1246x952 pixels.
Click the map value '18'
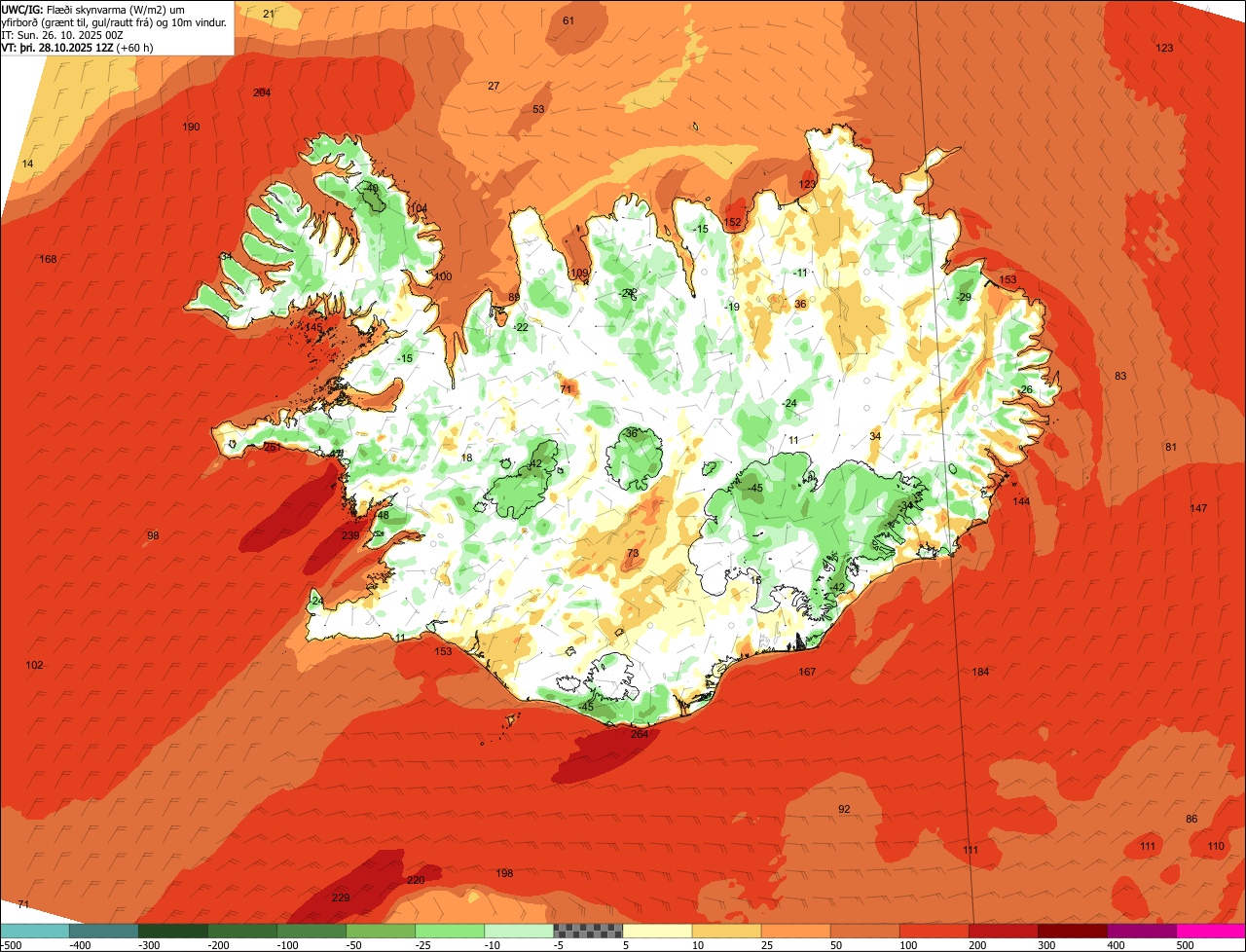(466, 458)
